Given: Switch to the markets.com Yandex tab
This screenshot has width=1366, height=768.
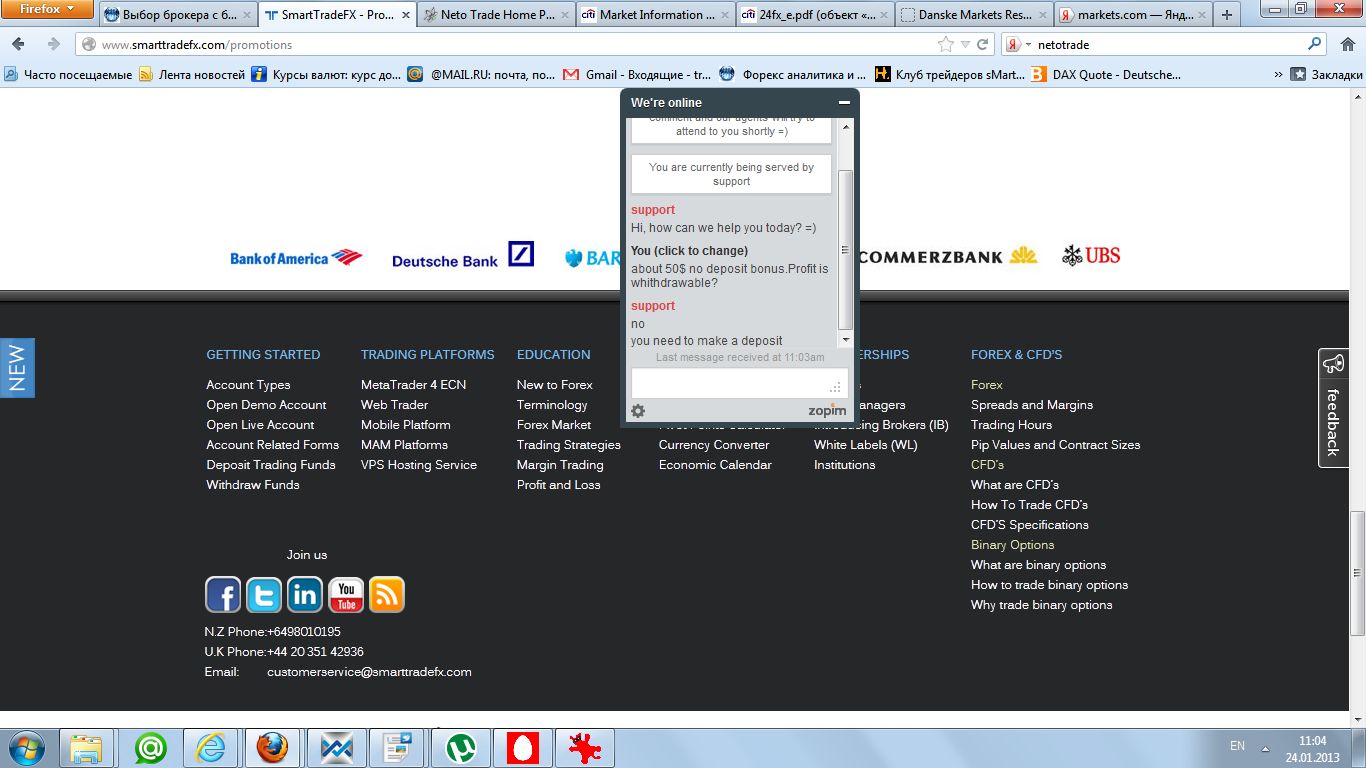Looking at the screenshot, I should (x=1132, y=15).
